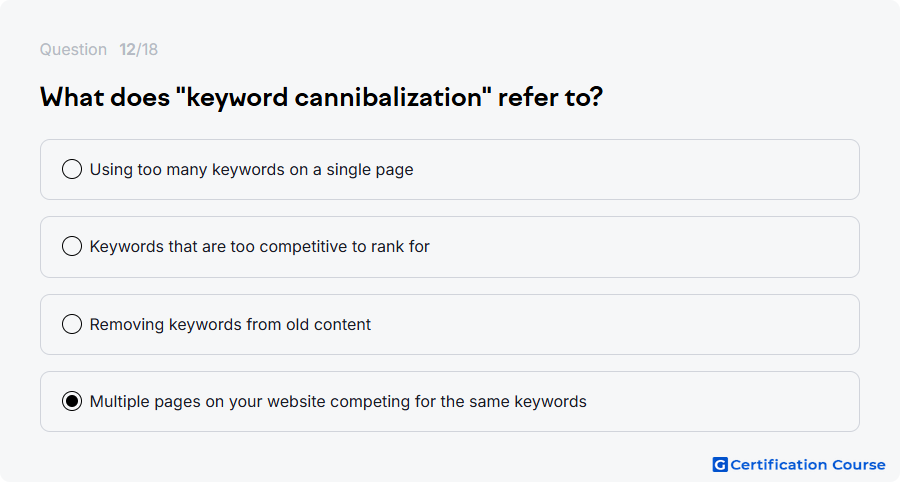This screenshot has width=900, height=482.
Task: Click empty space in the third answer card
Action: [x=614, y=325]
